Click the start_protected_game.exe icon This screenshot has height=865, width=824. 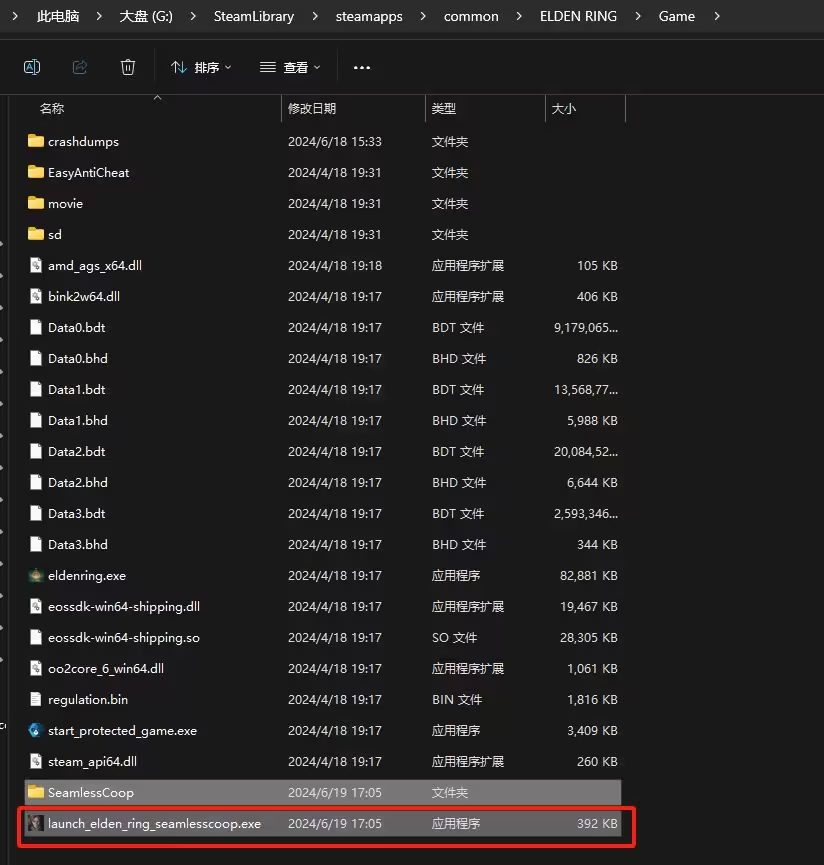tap(36, 730)
